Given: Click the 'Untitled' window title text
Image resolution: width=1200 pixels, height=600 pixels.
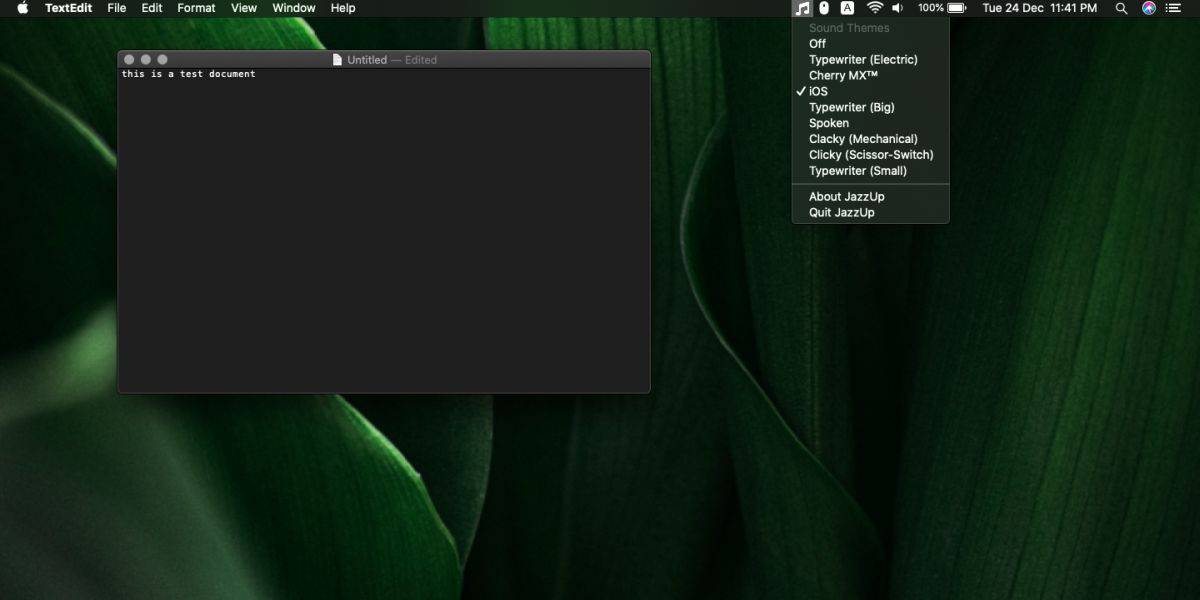Looking at the screenshot, I should pyautogui.click(x=367, y=60).
